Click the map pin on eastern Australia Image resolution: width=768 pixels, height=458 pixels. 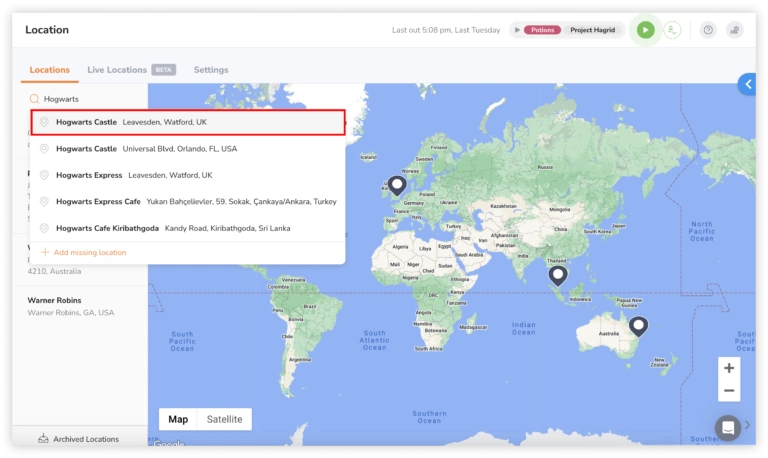(x=638, y=326)
